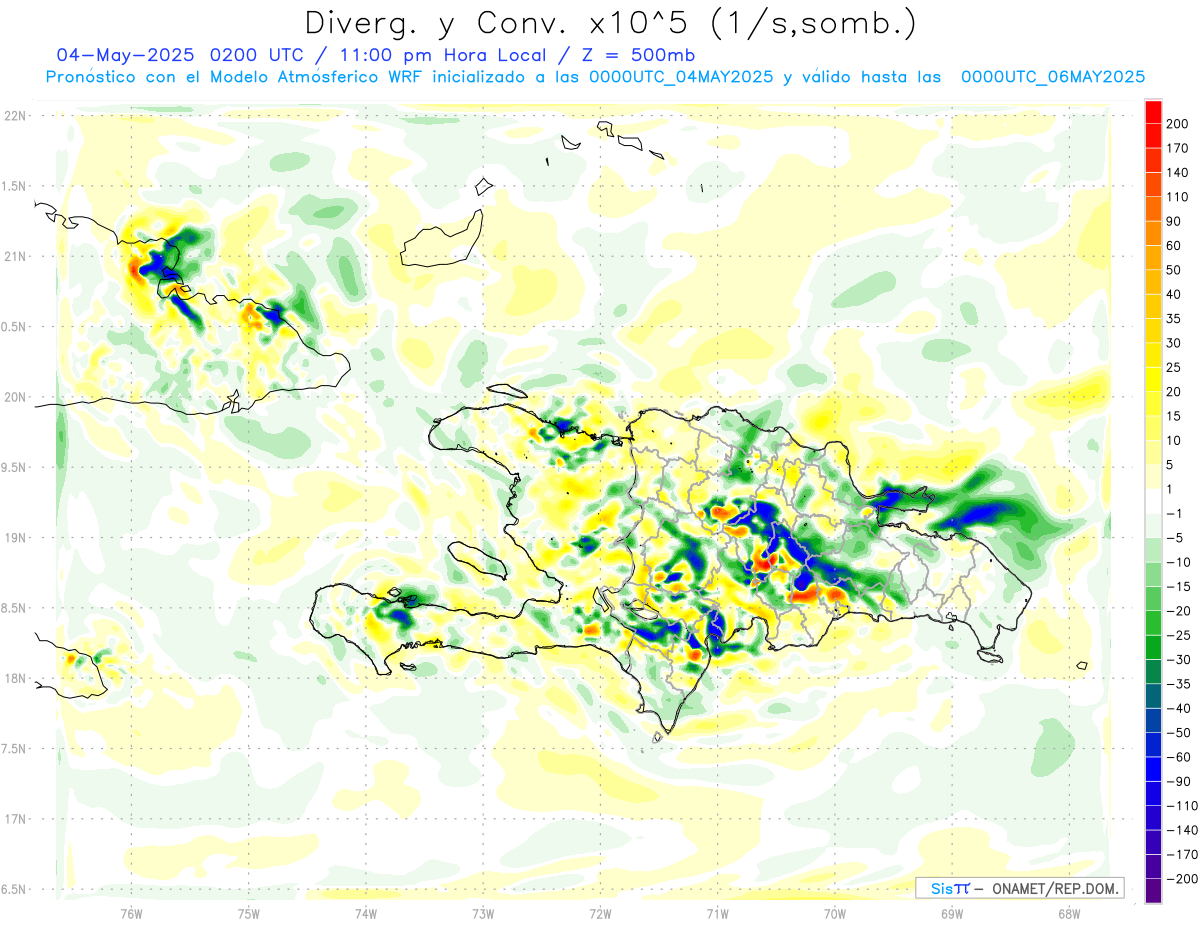Click the 9.5N latitude label
1200x927 pixels.
15,467
